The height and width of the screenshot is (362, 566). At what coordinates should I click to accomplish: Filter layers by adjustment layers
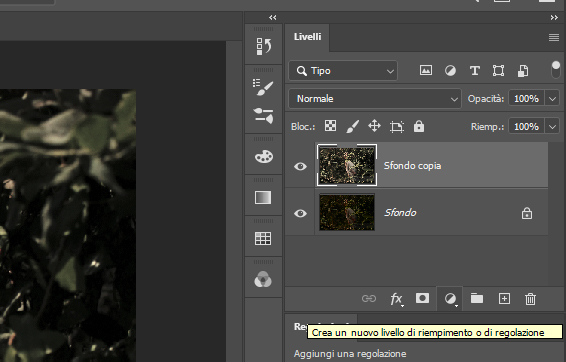tap(450, 70)
